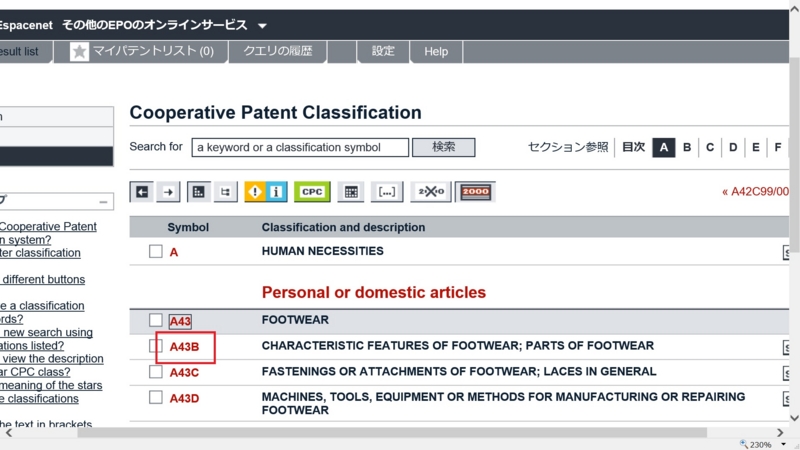The width and height of the screenshot is (800, 450).
Task: Click the 検索 search button
Action: tap(443, 147)
